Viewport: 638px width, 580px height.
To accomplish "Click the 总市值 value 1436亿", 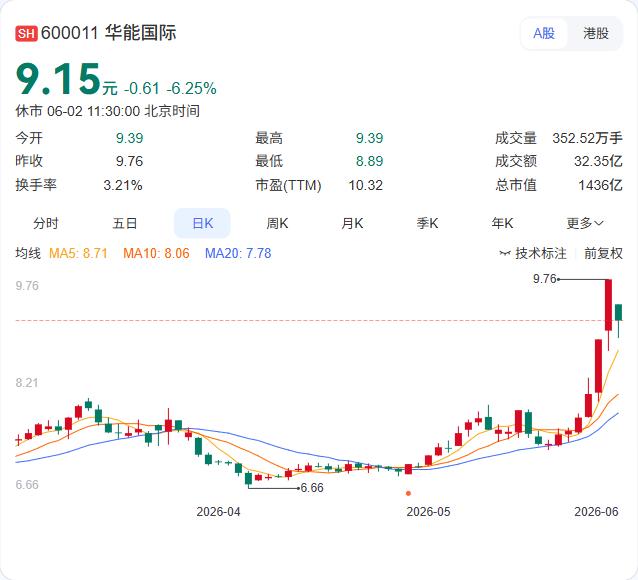I will pyautogui.click(x=600, y=186).
